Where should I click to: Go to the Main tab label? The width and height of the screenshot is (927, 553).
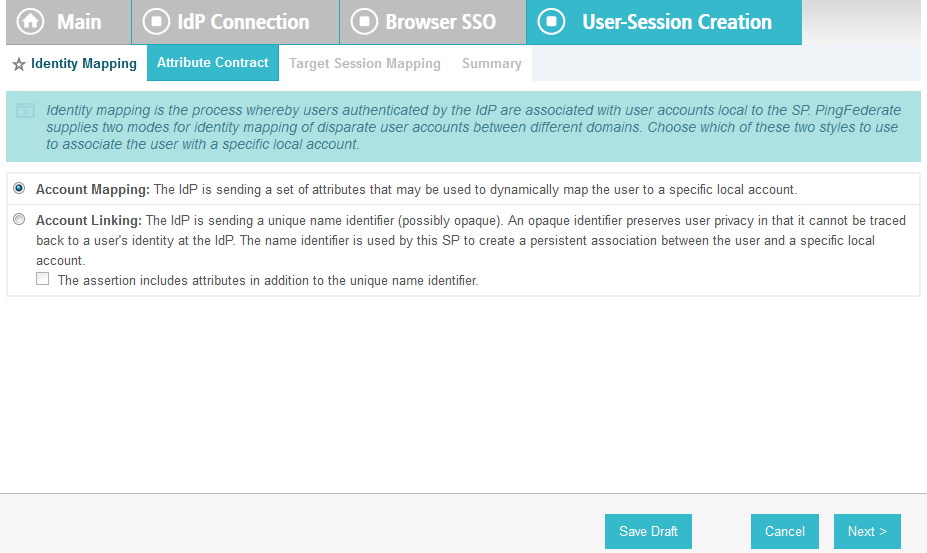point(79,22)
